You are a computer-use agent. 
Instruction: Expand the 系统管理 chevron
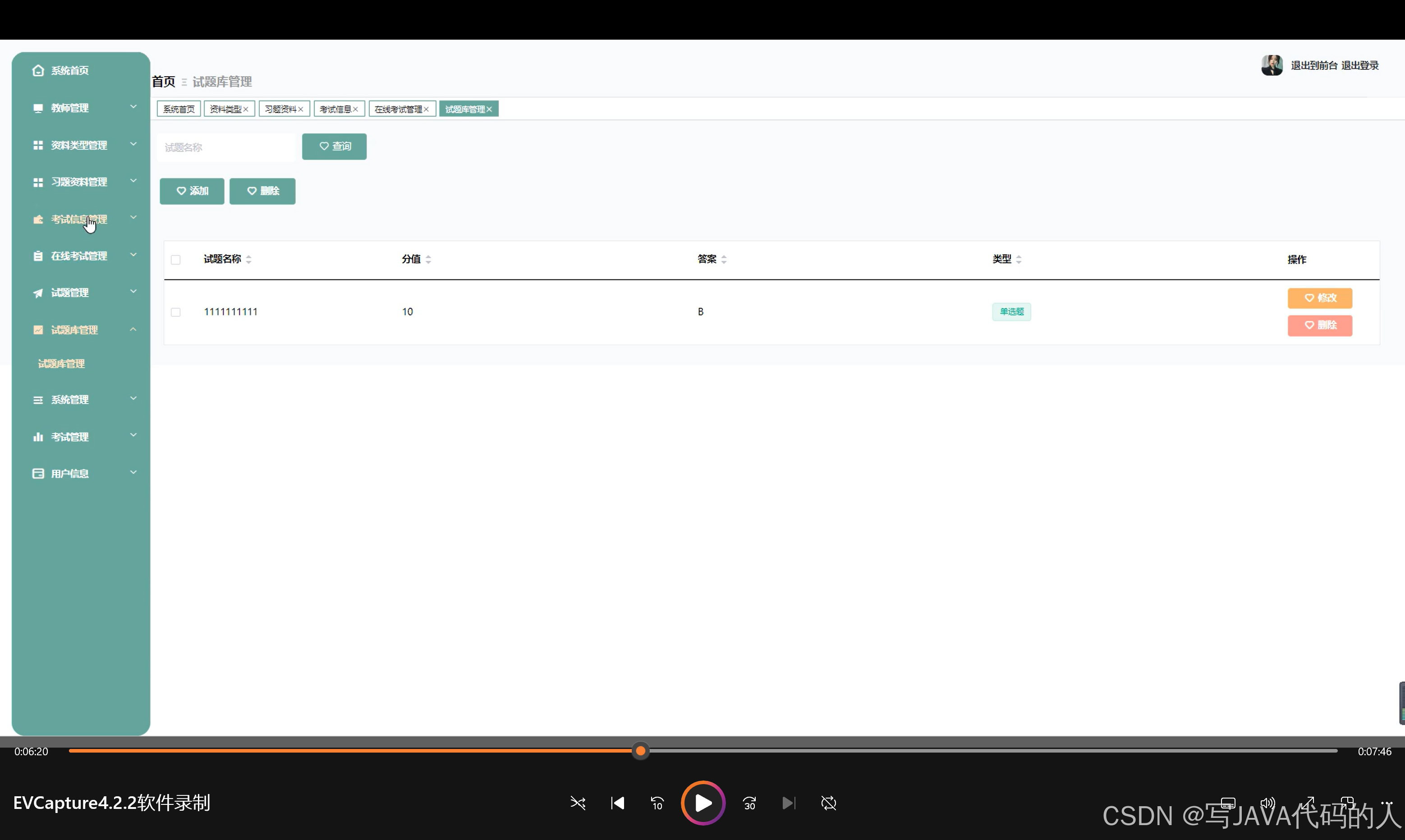pyautogui.click(x=133, y=398)
